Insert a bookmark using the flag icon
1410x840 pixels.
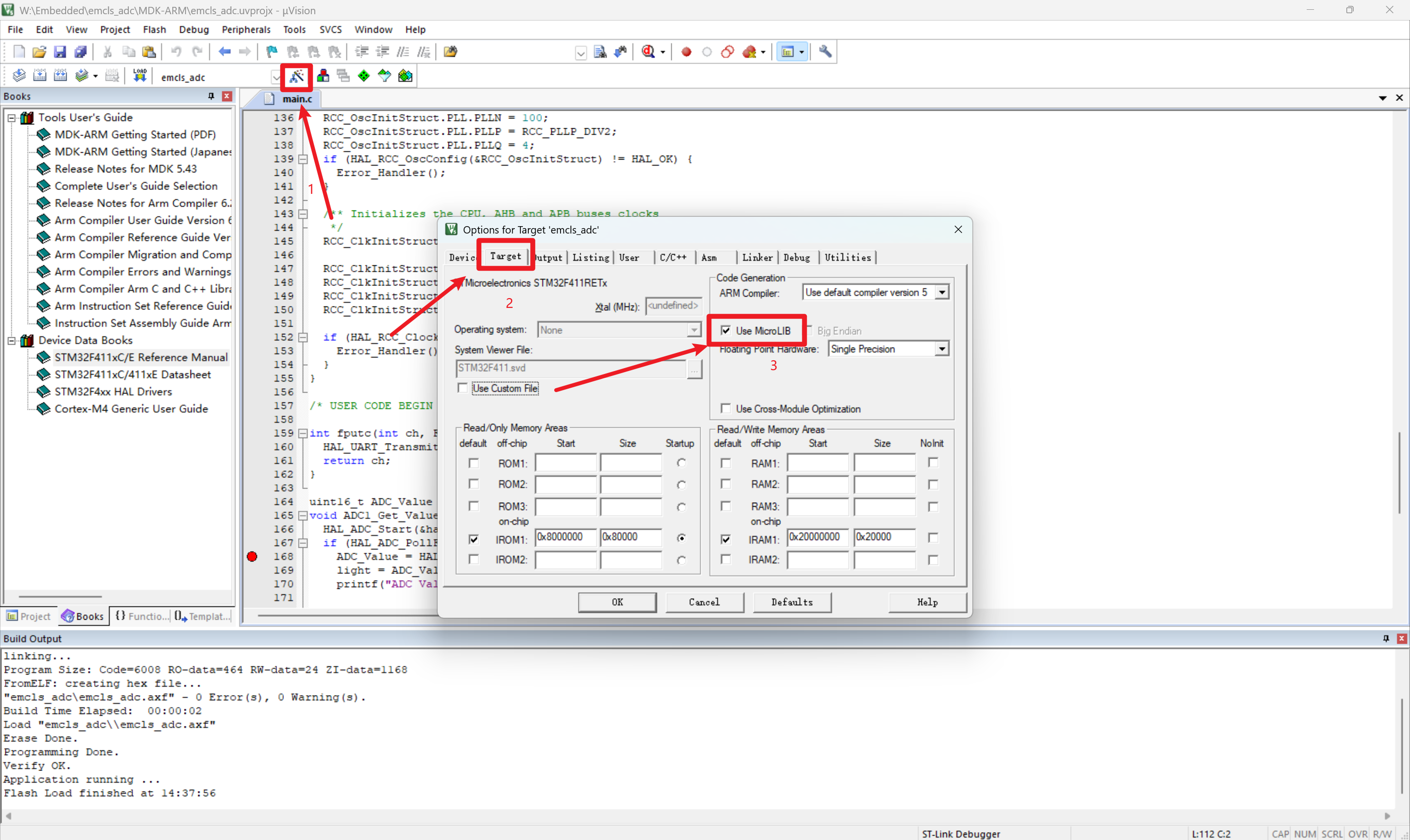coord(272,52)
